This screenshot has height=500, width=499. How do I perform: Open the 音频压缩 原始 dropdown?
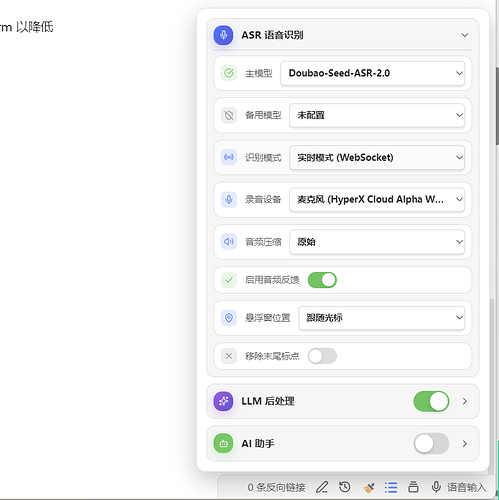click(x=377, y=242)
